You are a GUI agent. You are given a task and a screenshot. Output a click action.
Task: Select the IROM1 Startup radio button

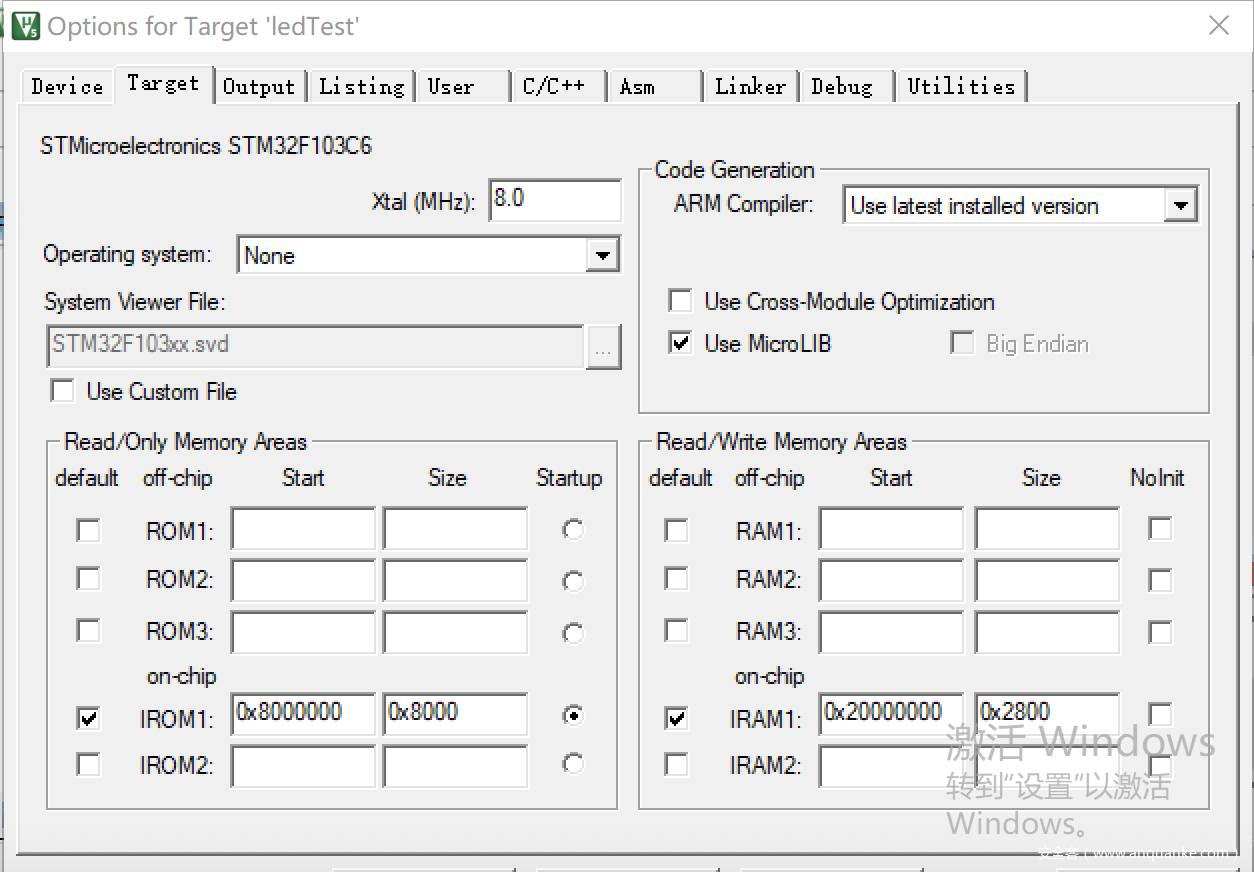coord(573,715)
